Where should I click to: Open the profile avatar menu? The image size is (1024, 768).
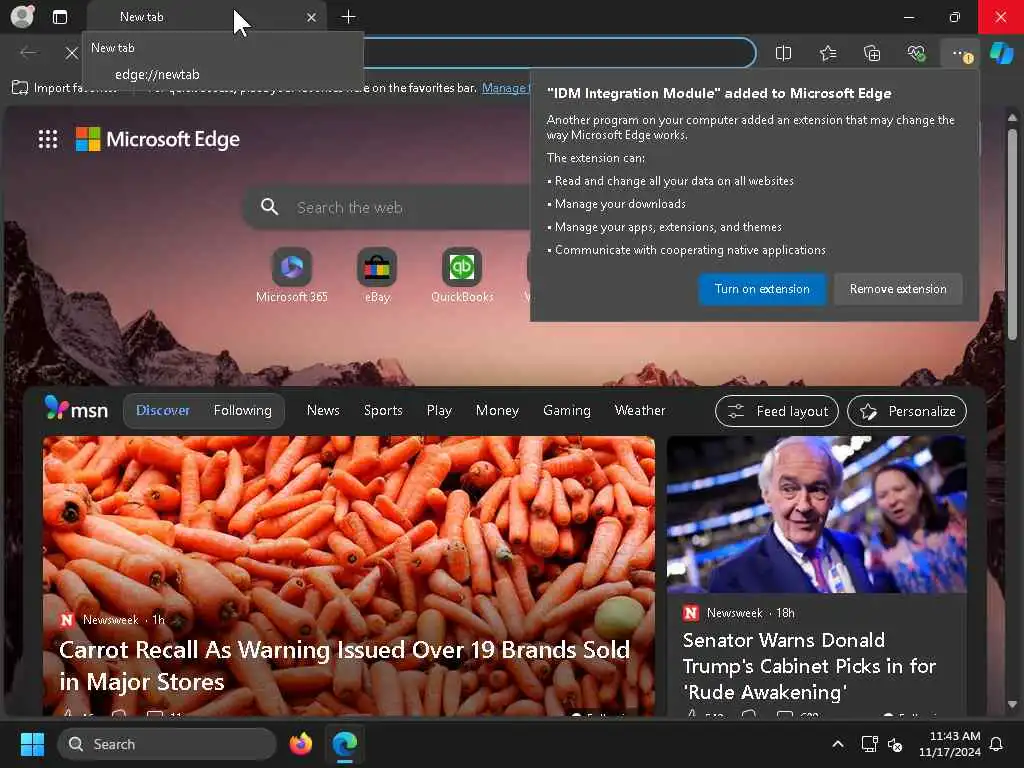(22, 17)
